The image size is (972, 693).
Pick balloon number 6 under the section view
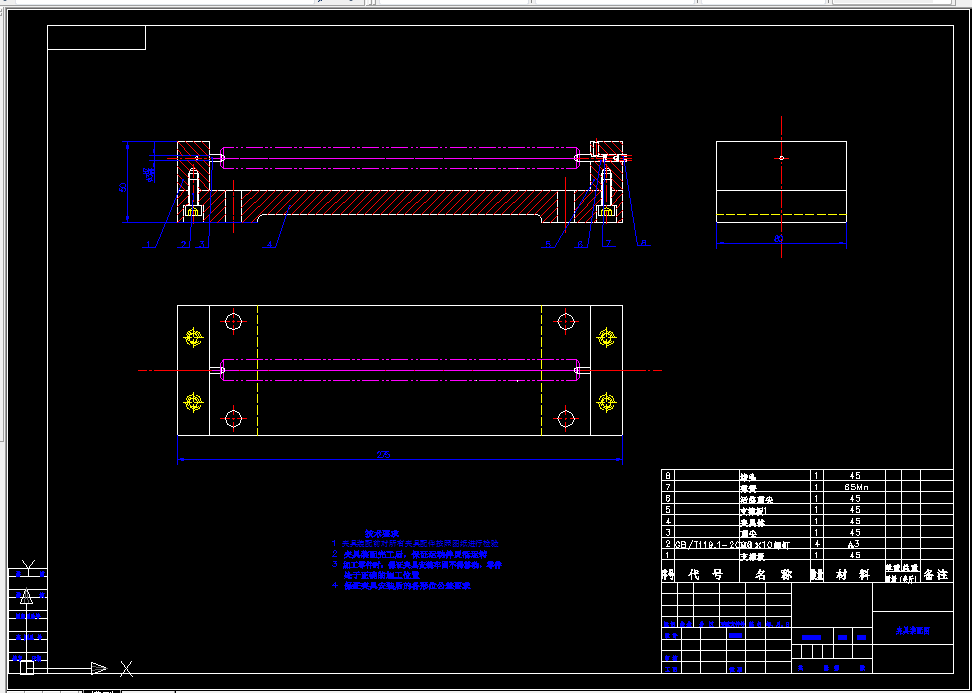[x=580, y=244]
